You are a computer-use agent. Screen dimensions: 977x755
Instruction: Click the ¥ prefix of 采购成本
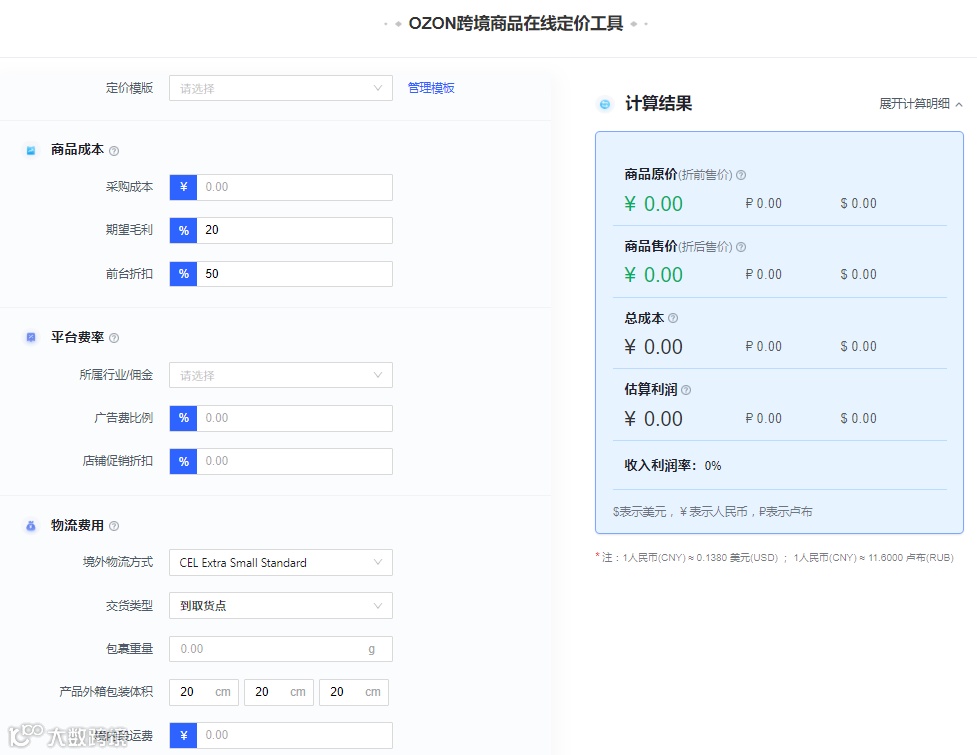point(183,188)
